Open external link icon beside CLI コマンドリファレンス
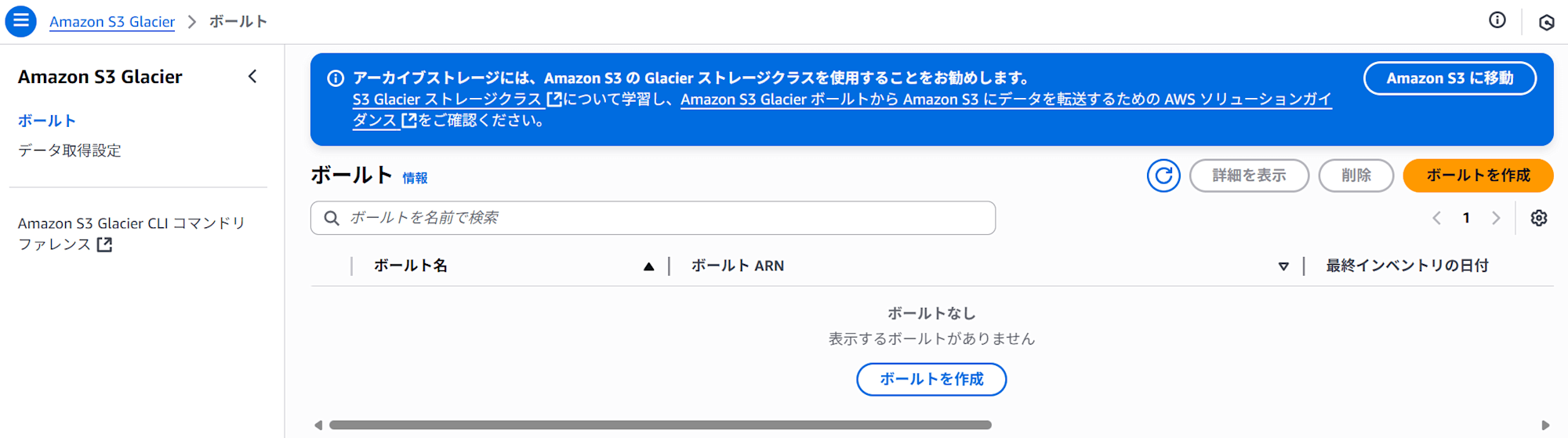 [x=104, y=244]
